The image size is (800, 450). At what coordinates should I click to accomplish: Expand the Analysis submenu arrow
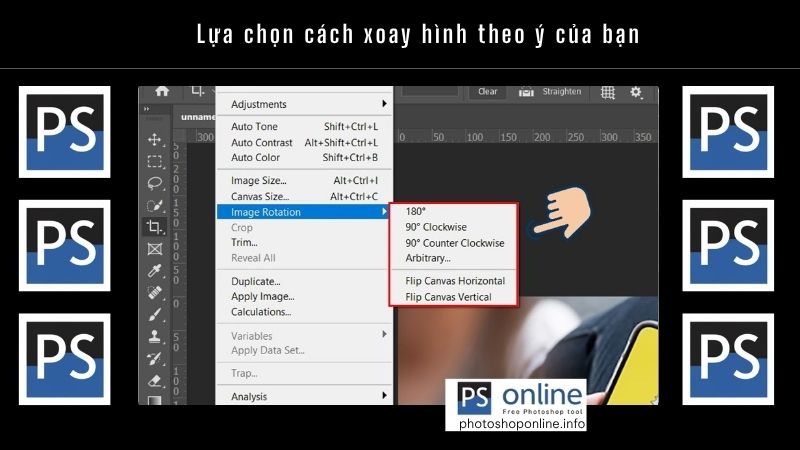[384, 395]
